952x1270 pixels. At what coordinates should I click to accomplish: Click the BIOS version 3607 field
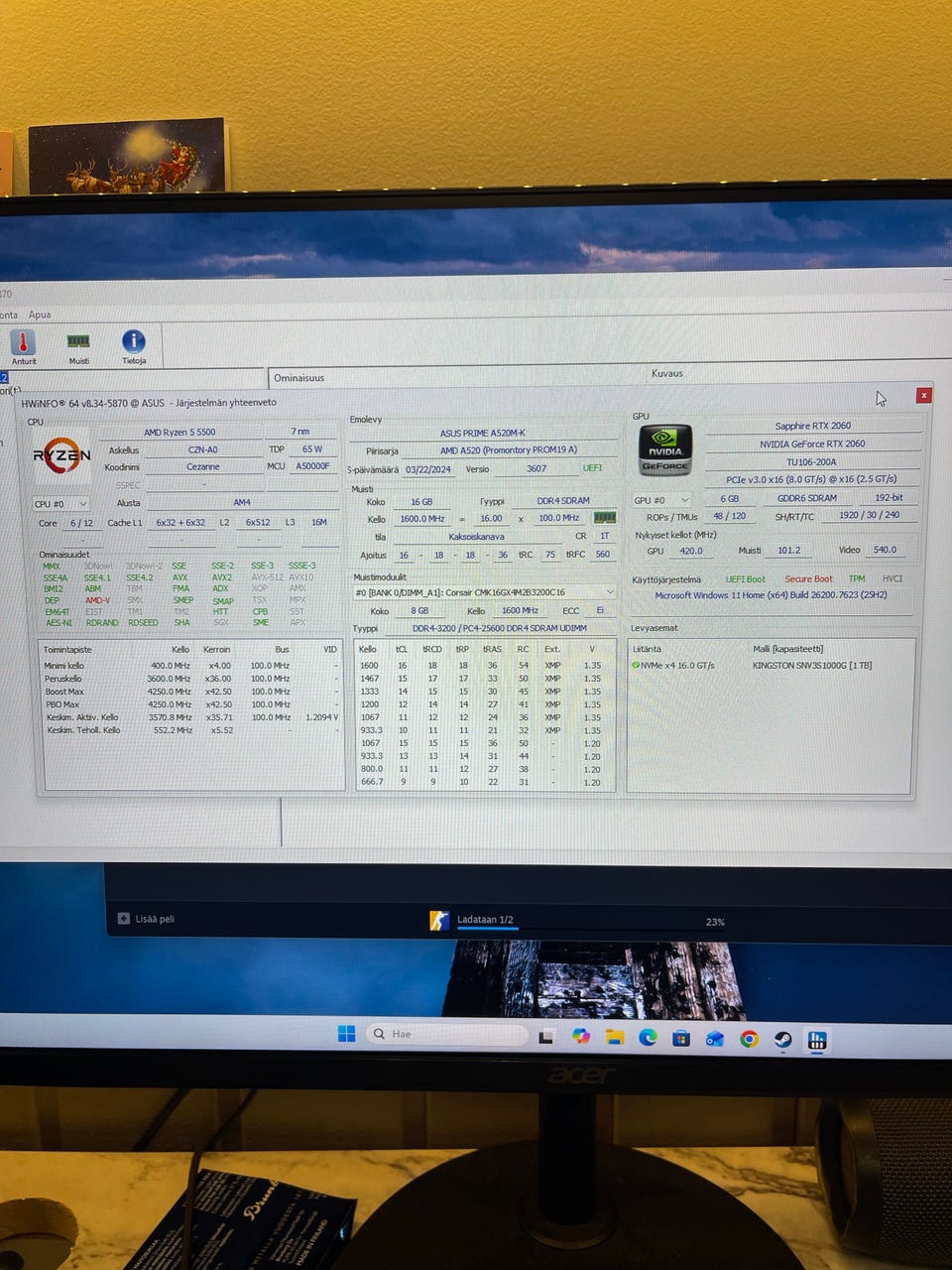point(535,468)
